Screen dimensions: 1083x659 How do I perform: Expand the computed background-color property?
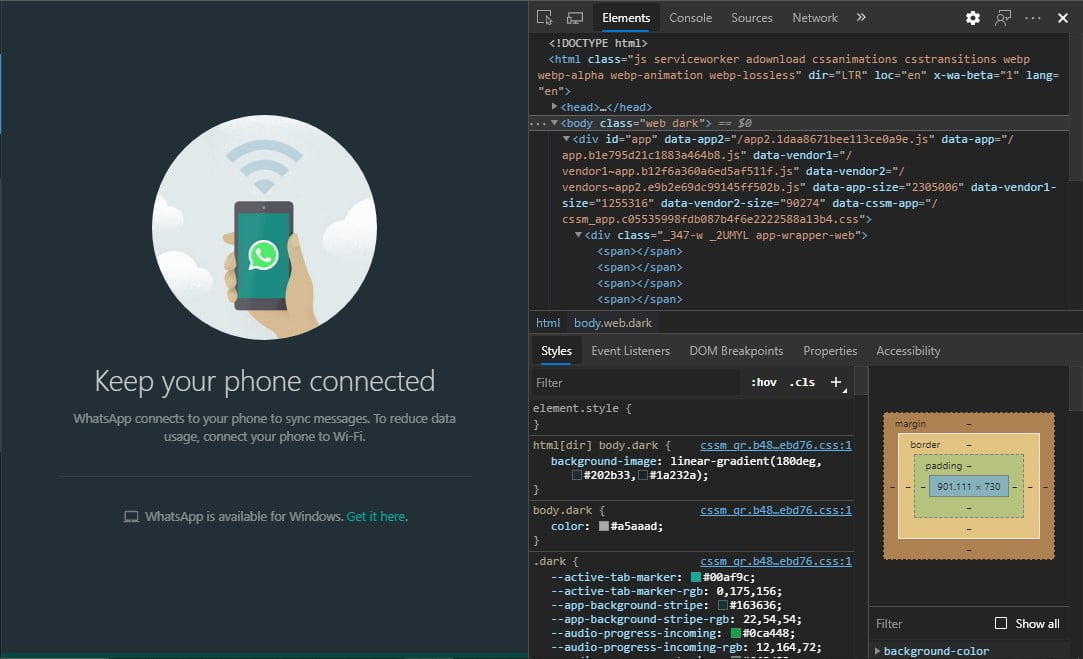[x=877, y=651]
